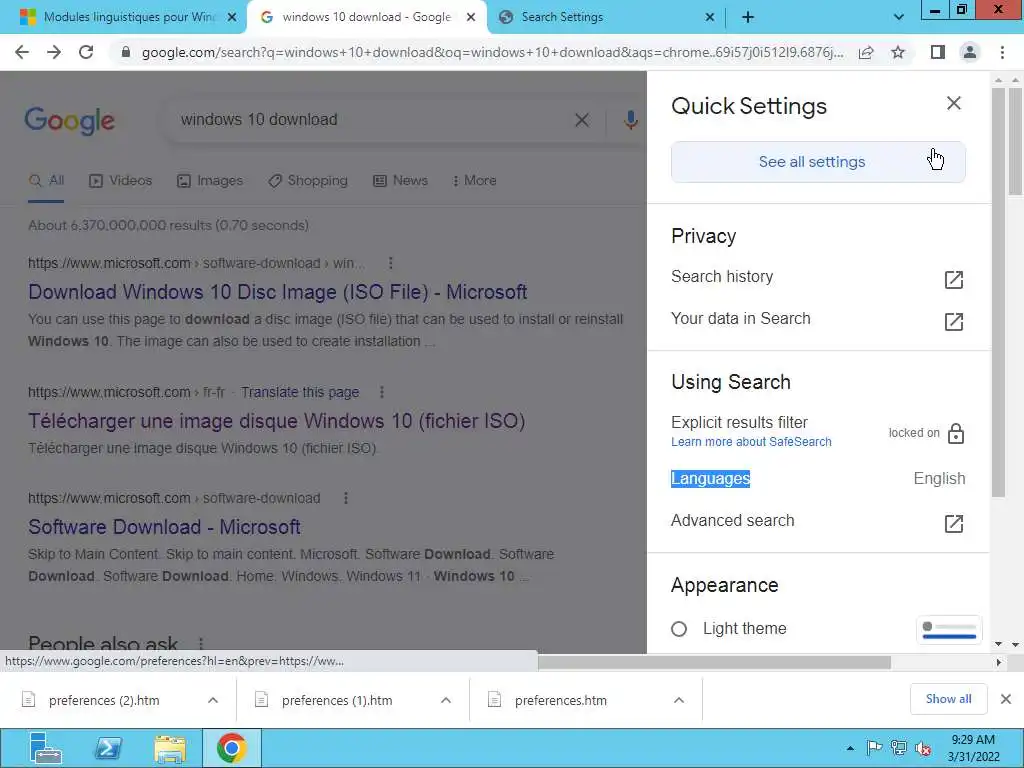Open options for first Microsoft result
The height and width of the screenshot is (768, 1024).
pos(391,263)
